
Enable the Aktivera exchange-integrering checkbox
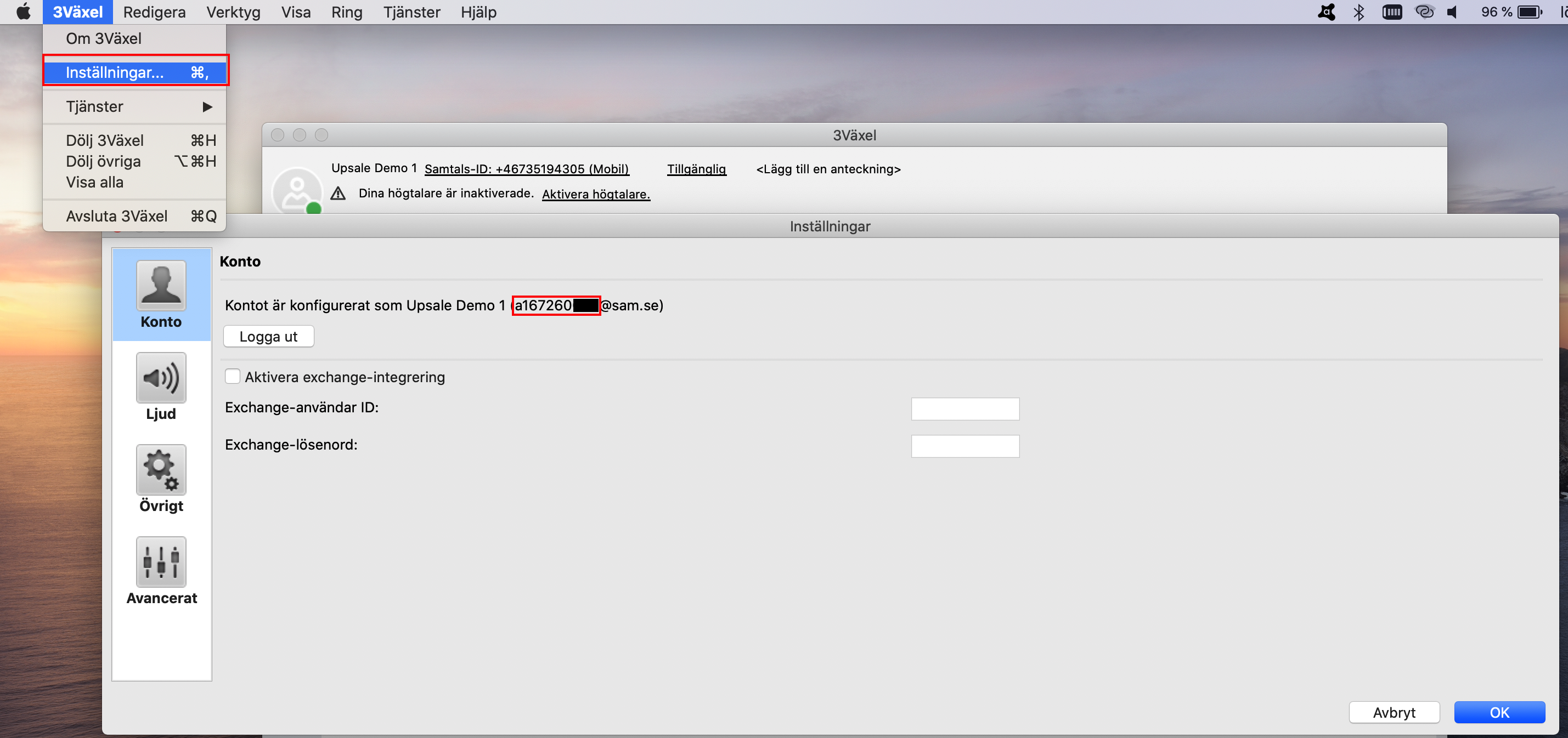[x=232, y=377]
